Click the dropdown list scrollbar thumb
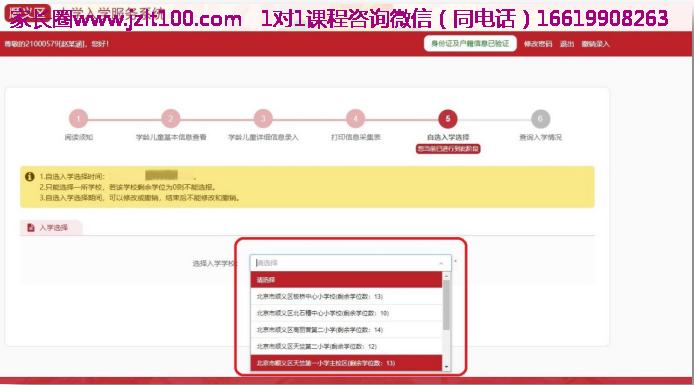The image size is (694, 385). pos(446,304)
